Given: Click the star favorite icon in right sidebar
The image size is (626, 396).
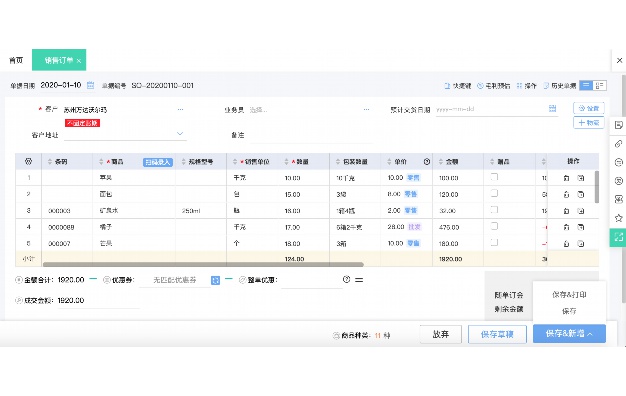Looking at the screenshot, I should click(x=618, y=218).
